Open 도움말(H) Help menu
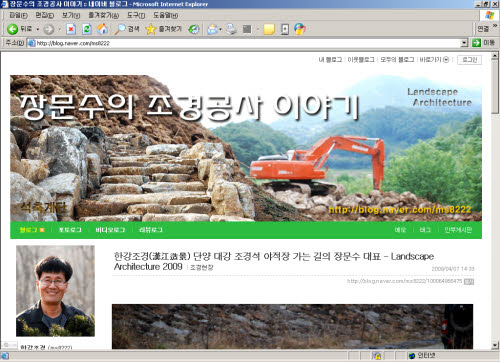The image size is (500, 362). (x=165, y=15)
